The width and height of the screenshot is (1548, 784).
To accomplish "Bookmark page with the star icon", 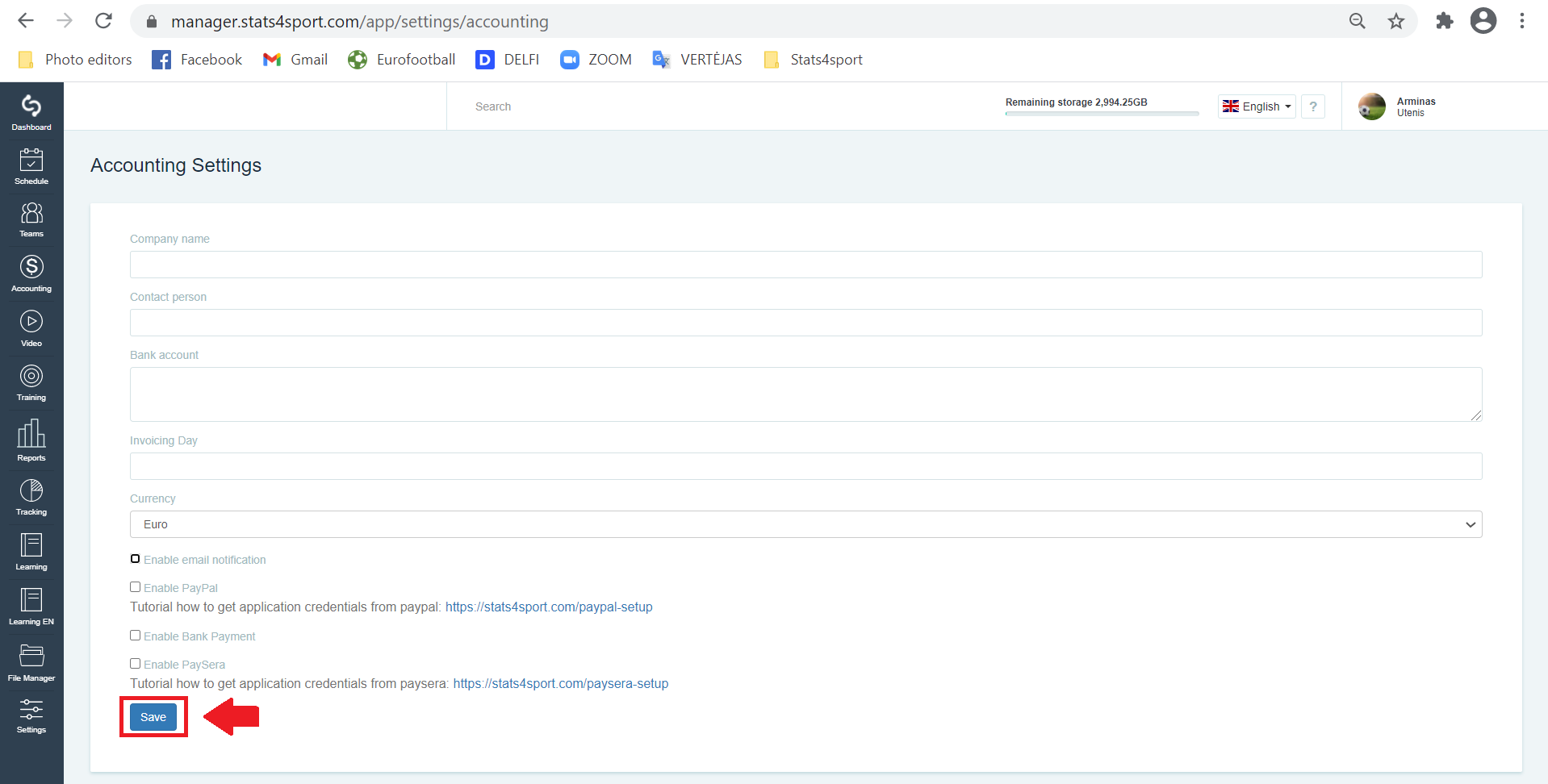I will [x=1396, y=21].
